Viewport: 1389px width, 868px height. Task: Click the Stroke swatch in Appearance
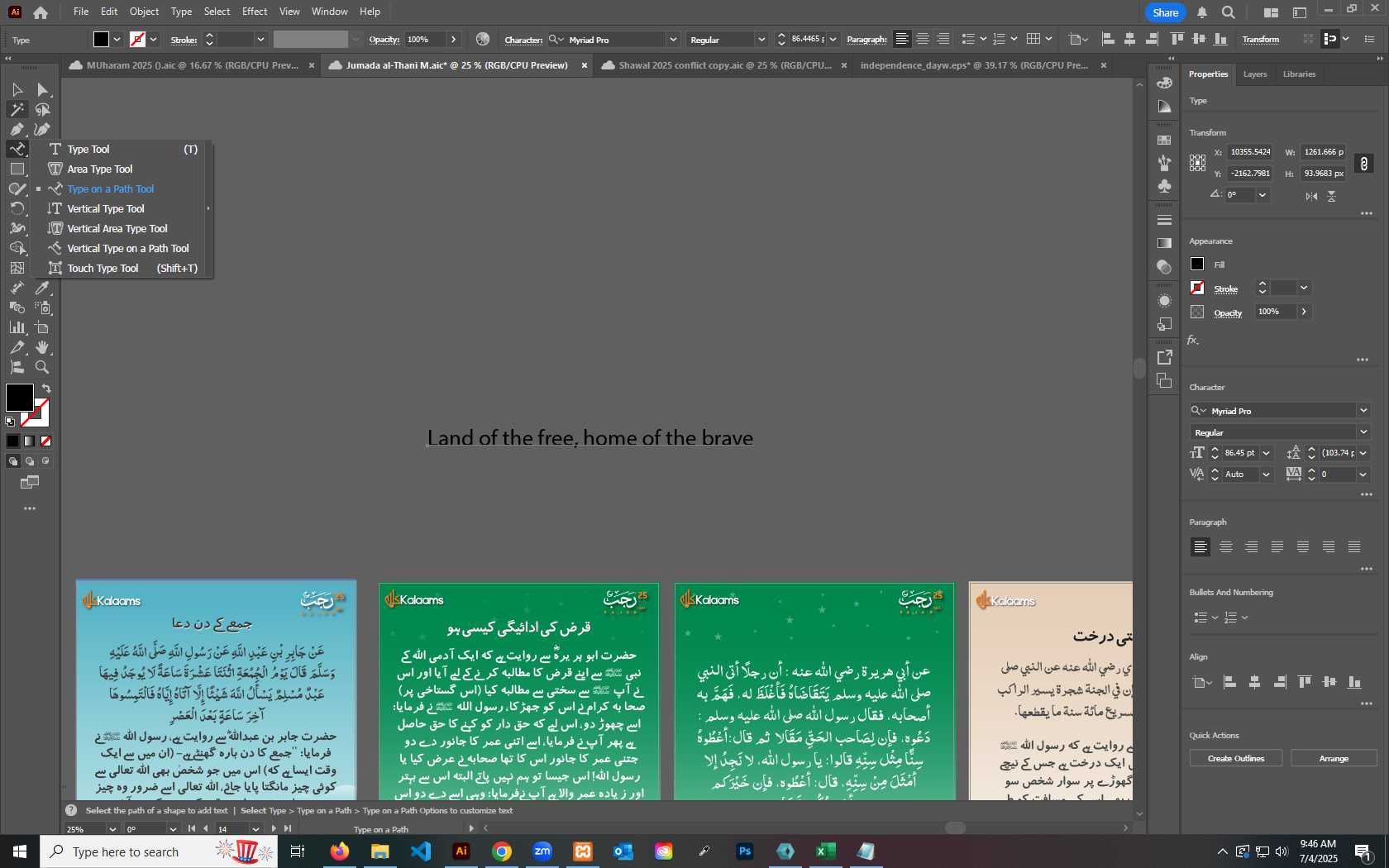(1197, 288)
